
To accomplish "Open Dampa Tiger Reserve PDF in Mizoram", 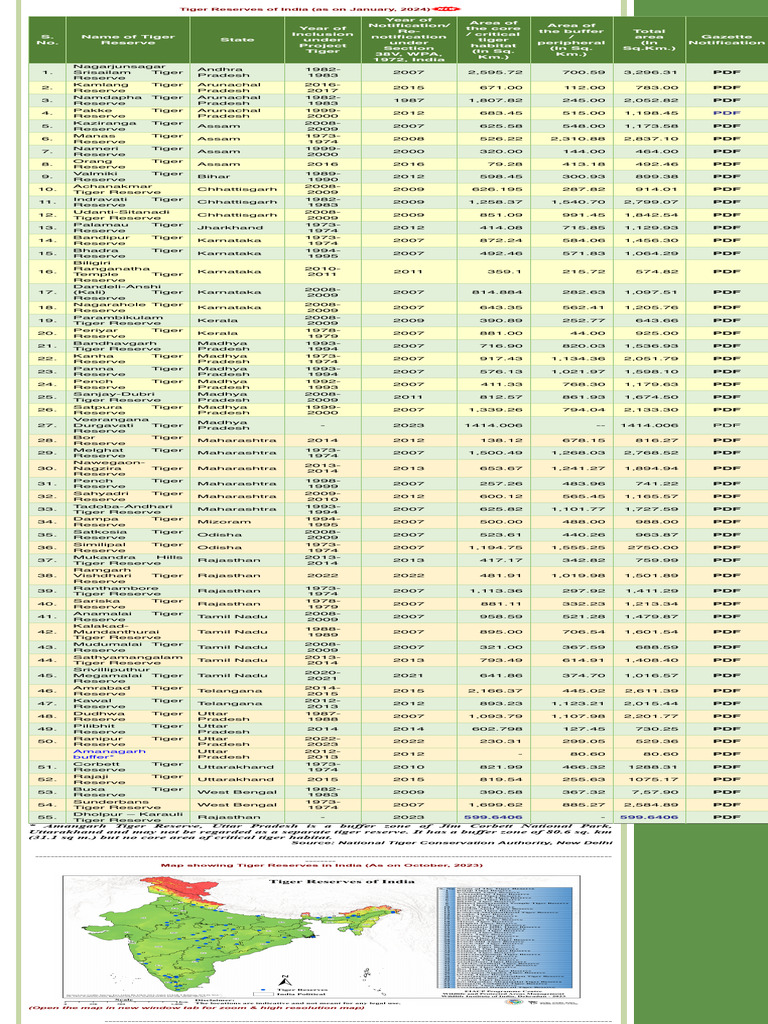I will point(726,522).
